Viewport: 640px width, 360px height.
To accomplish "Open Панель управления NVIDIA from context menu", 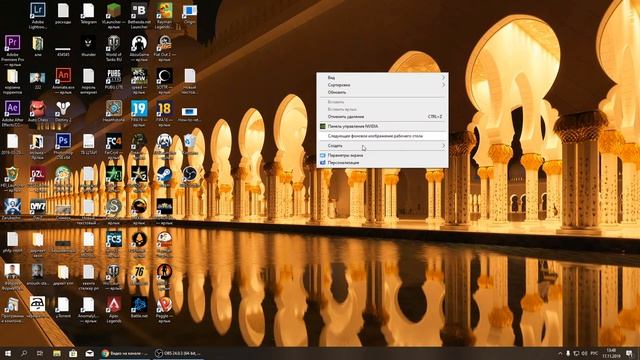I will point(382,127).
